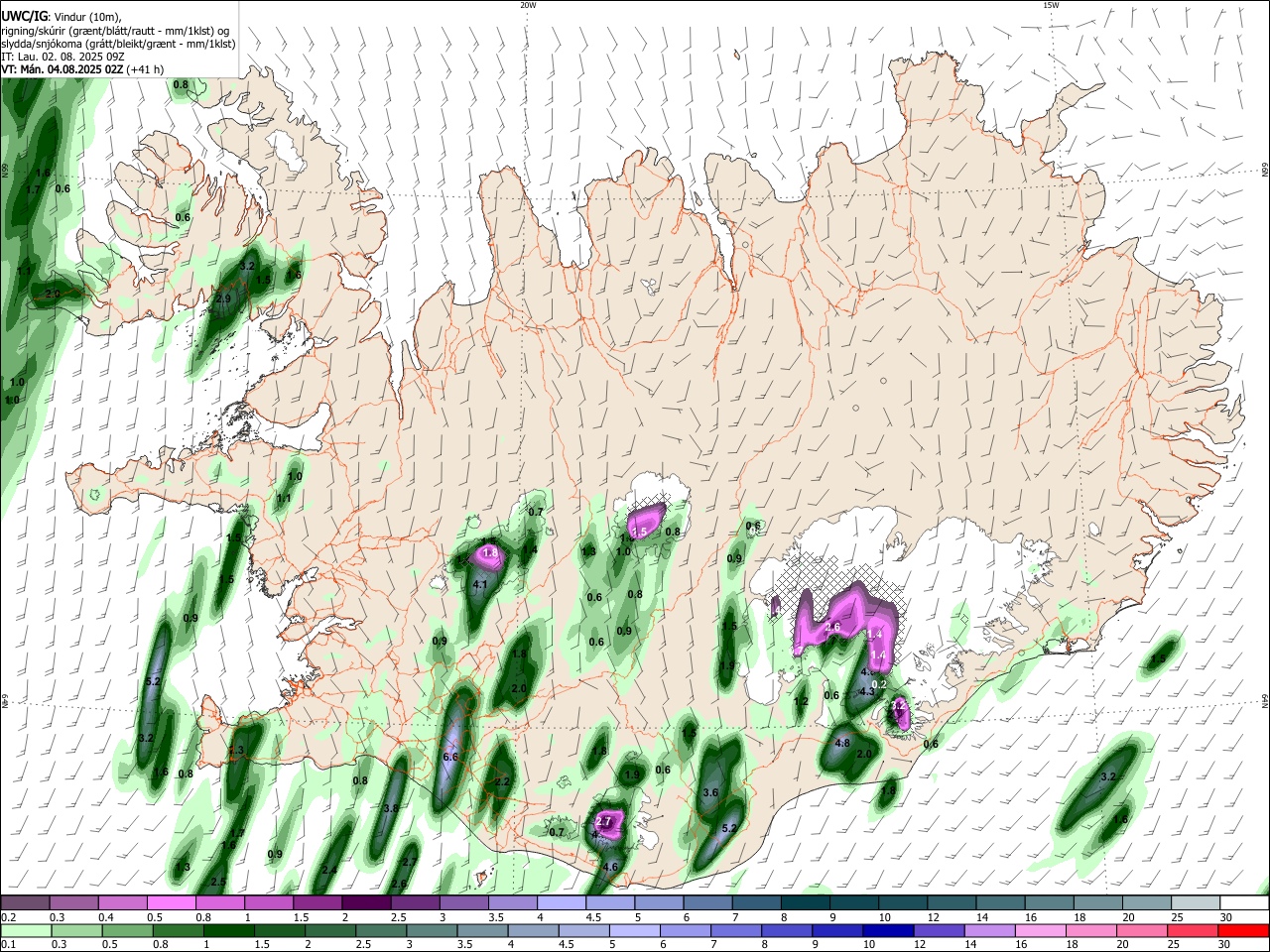Select the darkest purple swatch labeled 2 in the upper legend
The image size is (1270, 952).
365,902
